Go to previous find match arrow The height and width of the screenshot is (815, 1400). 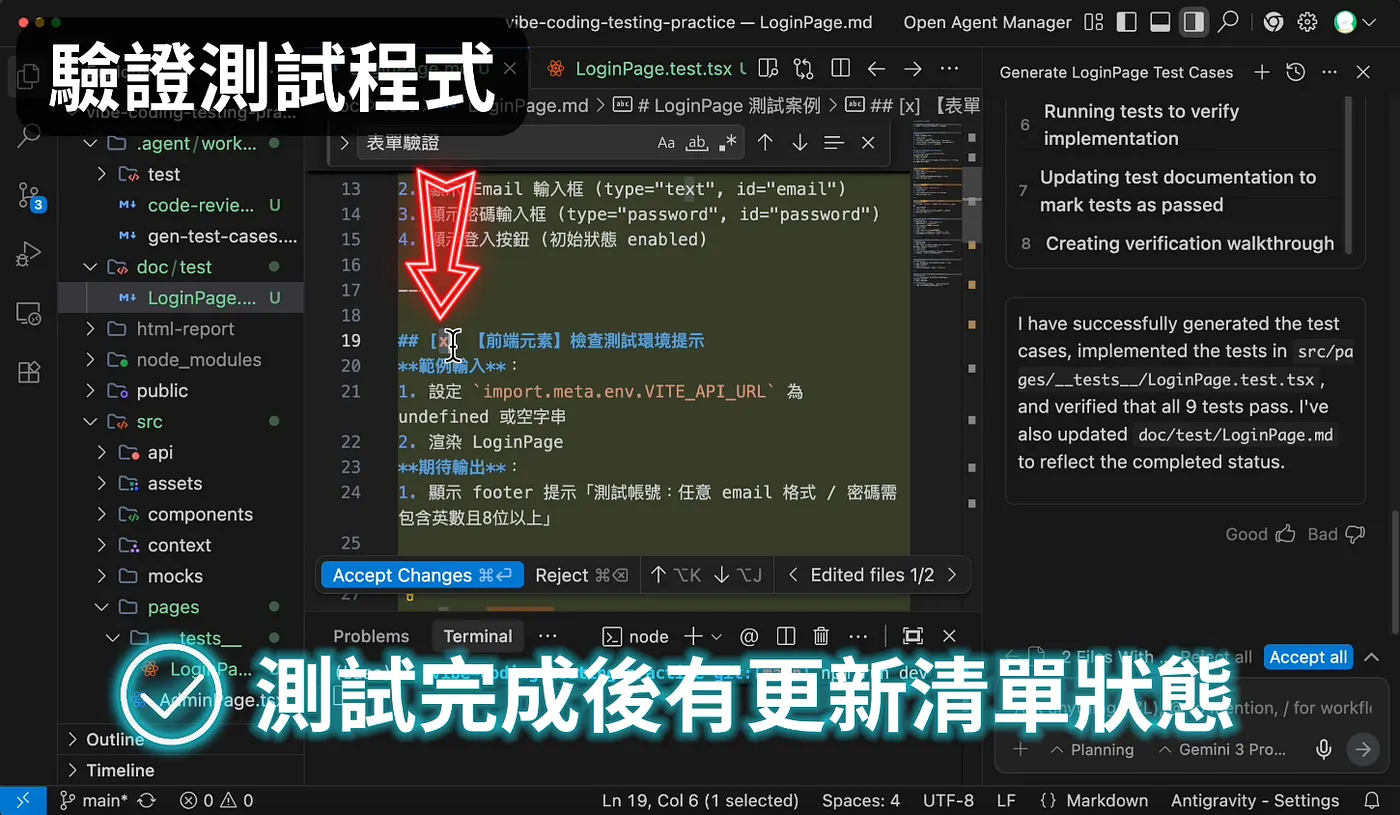(765, 143)
